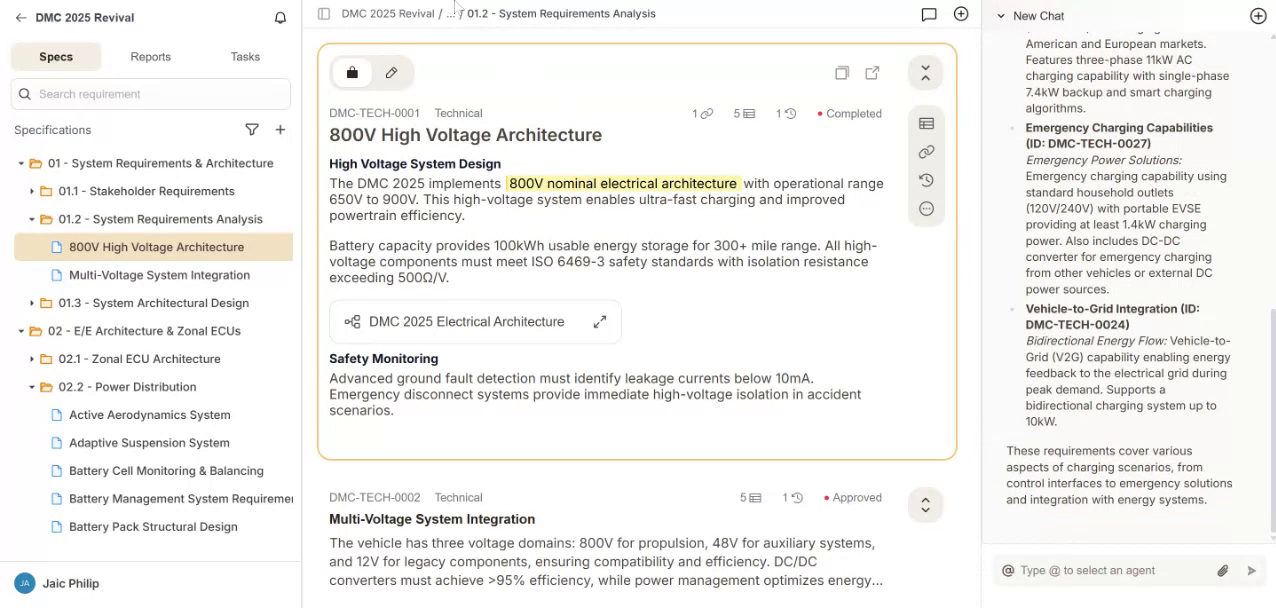This screenshot has width=1276, height=608.
Task: Switch to the Reports tab
Action: tap(150, 57)
